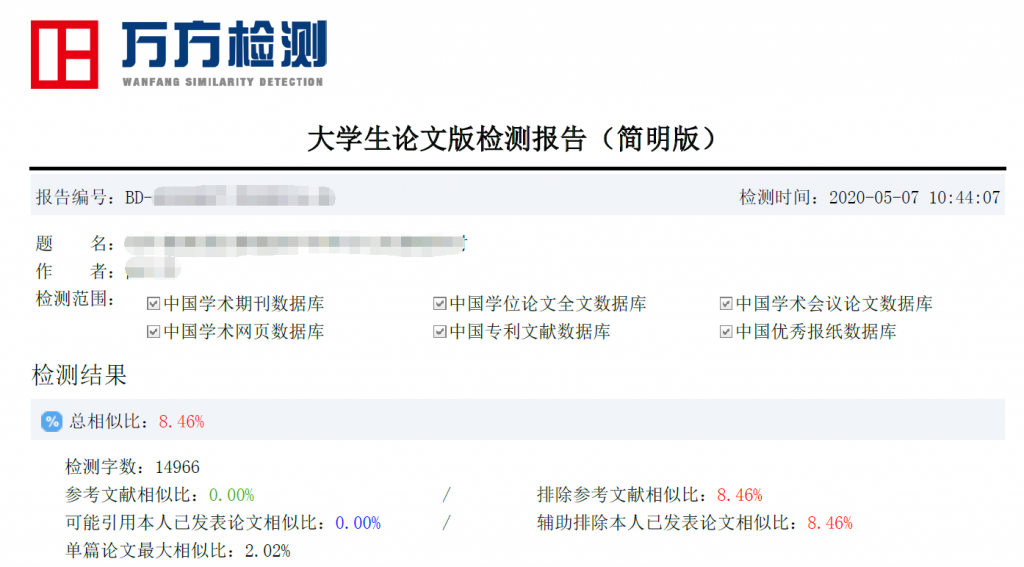The height and width of the screenshot is (567, 1024).
Task: Click the blue percent icon beside 总相似比
Action: pyautogui.click(x=52, y=421)
